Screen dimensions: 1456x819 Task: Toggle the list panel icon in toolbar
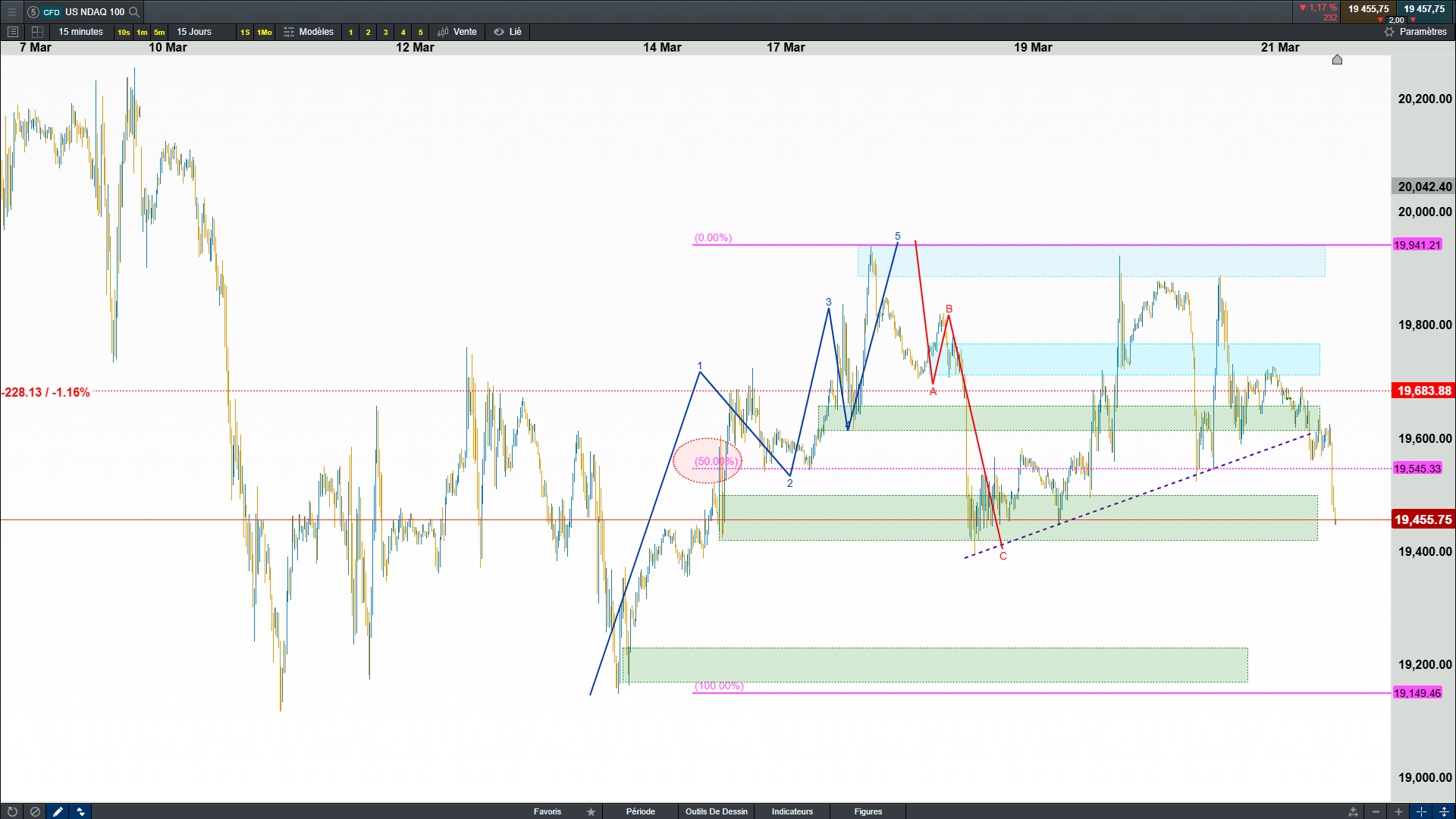pos(12,32)
